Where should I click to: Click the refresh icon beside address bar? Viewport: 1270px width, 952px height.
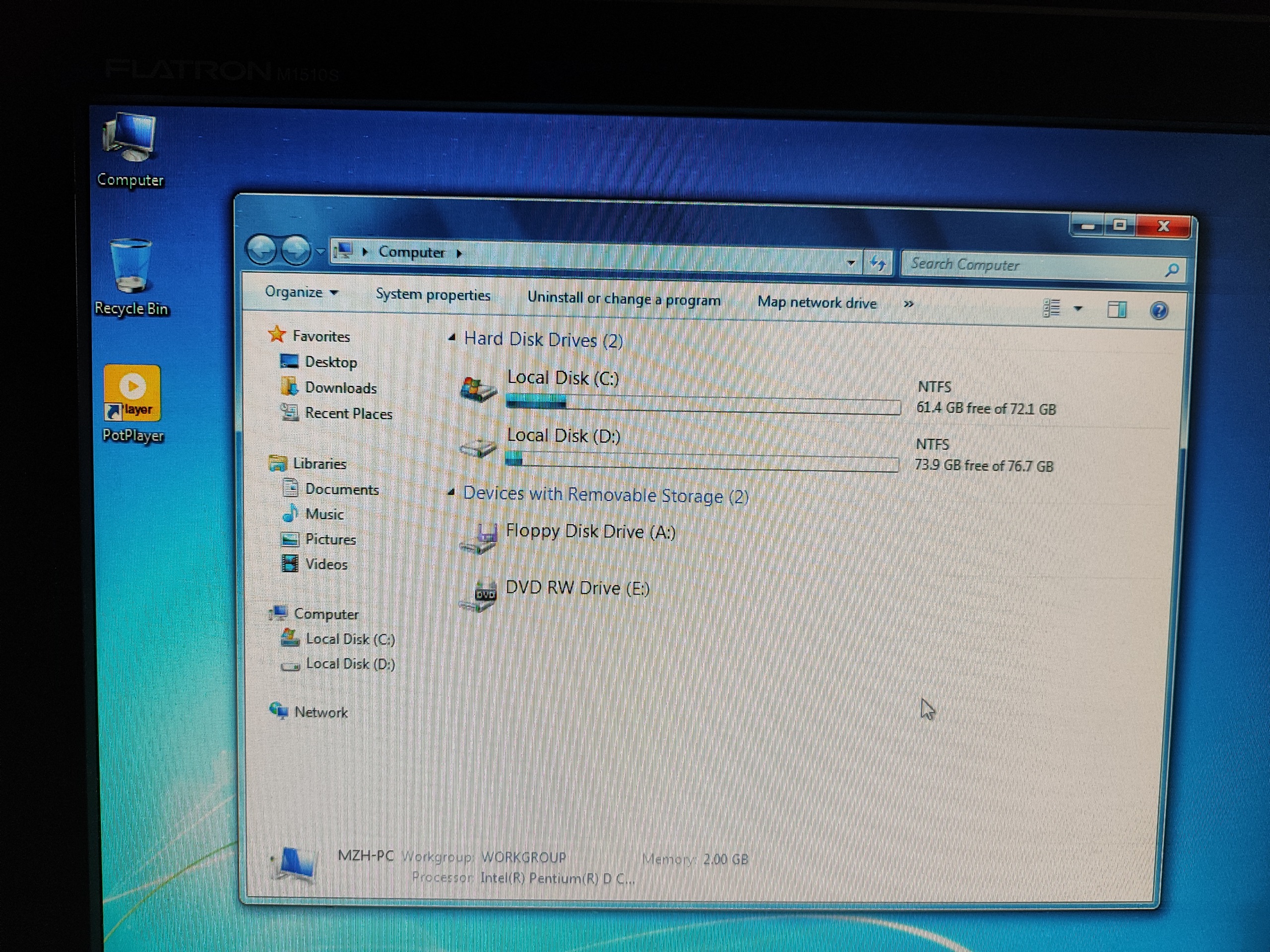coord(879,264)
